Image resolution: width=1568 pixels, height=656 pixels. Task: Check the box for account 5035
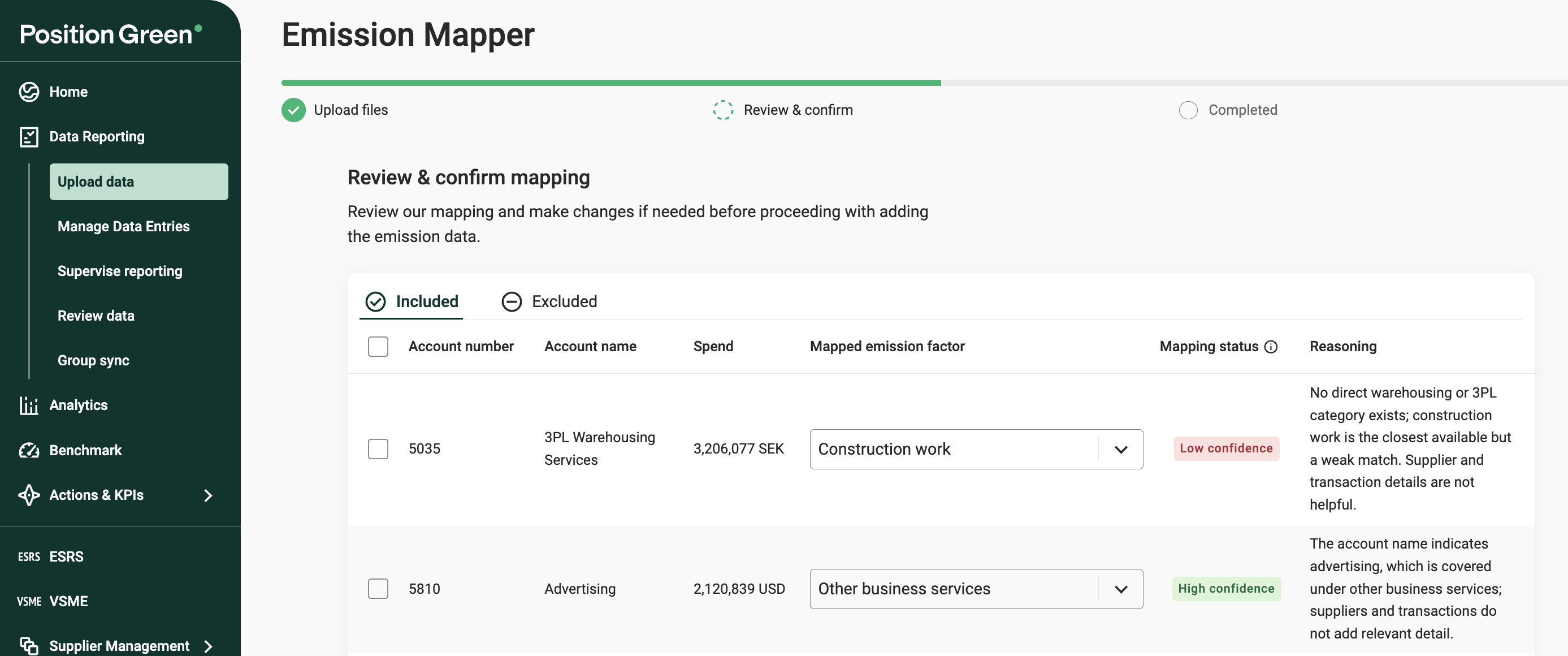tap(378, 449)
